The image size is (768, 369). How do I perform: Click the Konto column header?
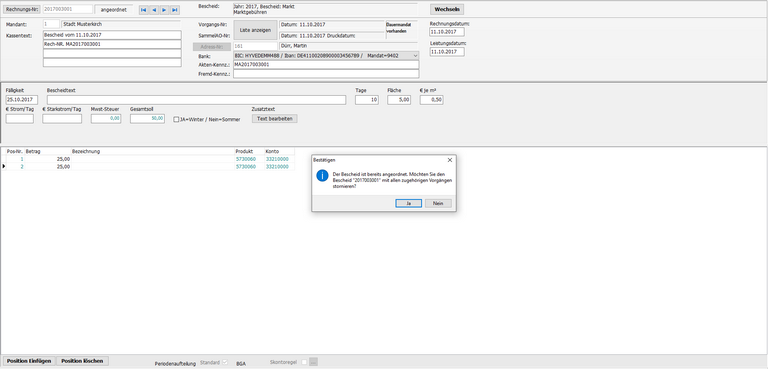[x=279, y=151]
